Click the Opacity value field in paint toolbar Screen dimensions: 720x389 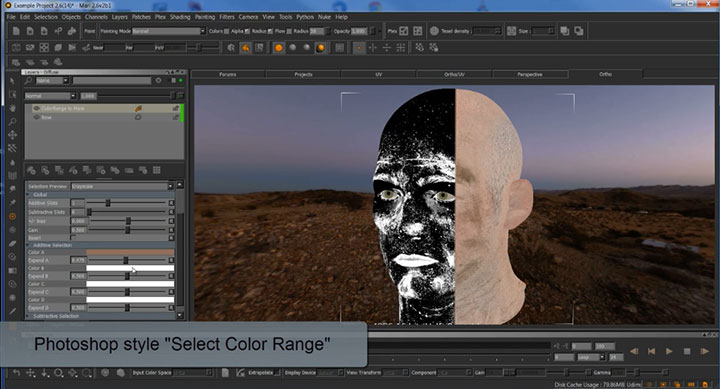coord(360,31)
